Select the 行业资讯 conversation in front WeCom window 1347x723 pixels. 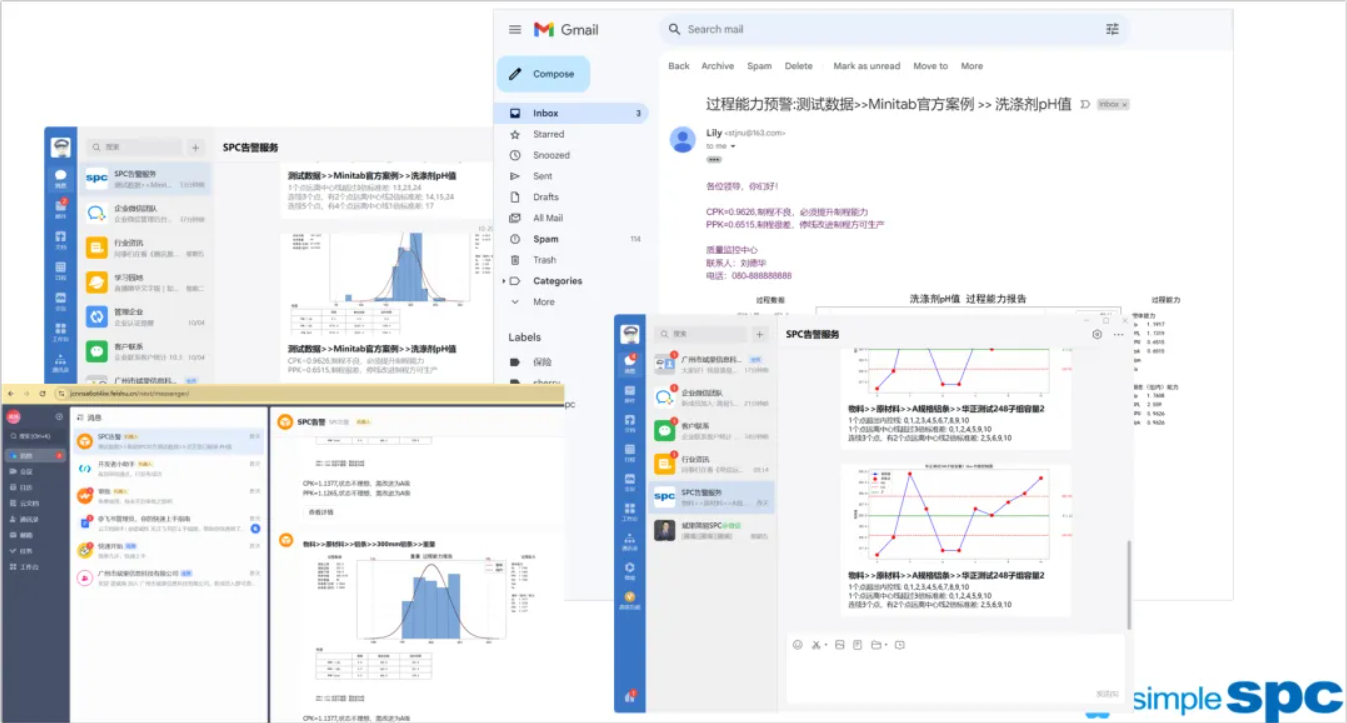pyautogui.click(x=710, y=463)
